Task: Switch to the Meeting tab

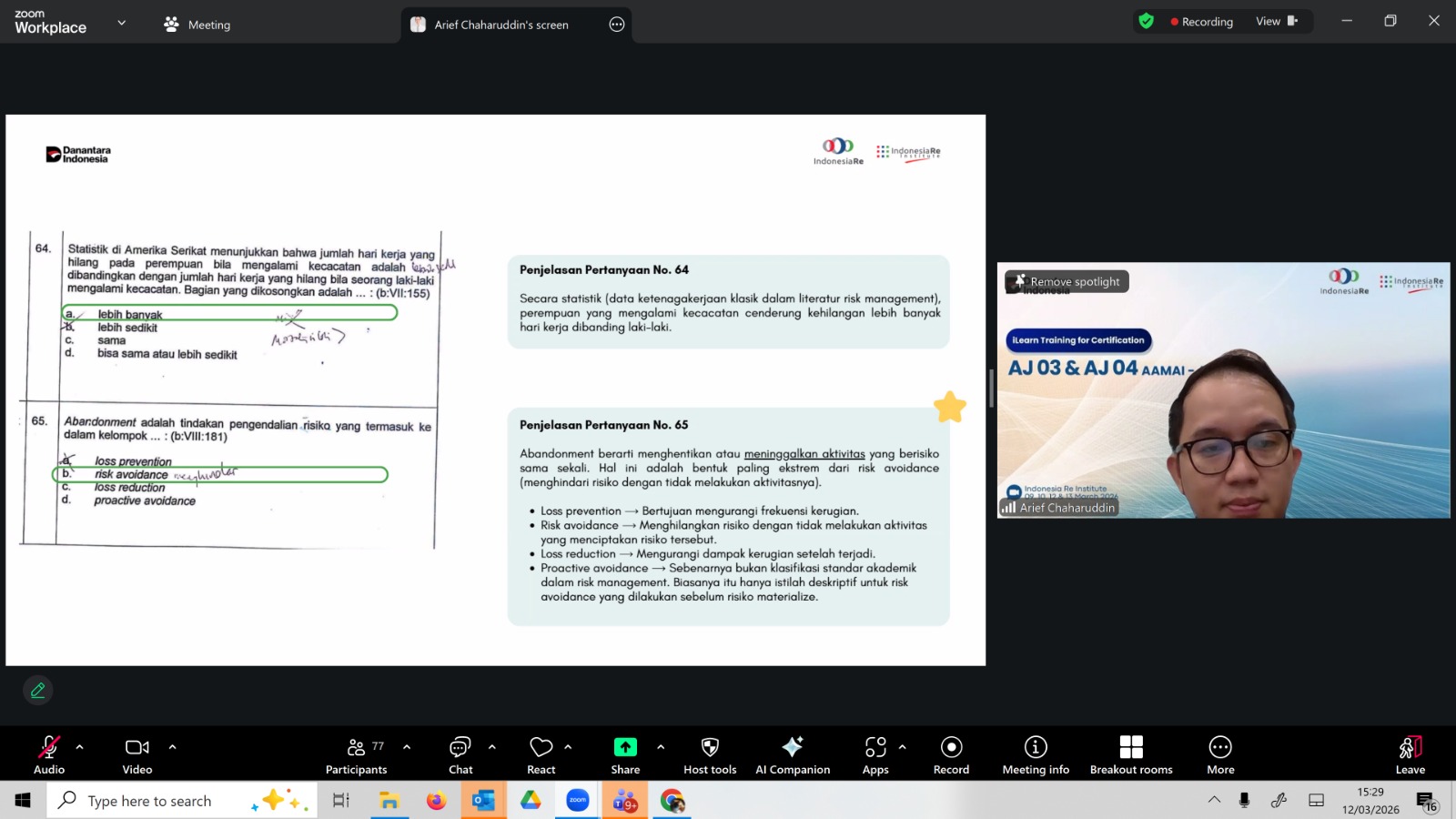Action: click(x=197, y=25)
